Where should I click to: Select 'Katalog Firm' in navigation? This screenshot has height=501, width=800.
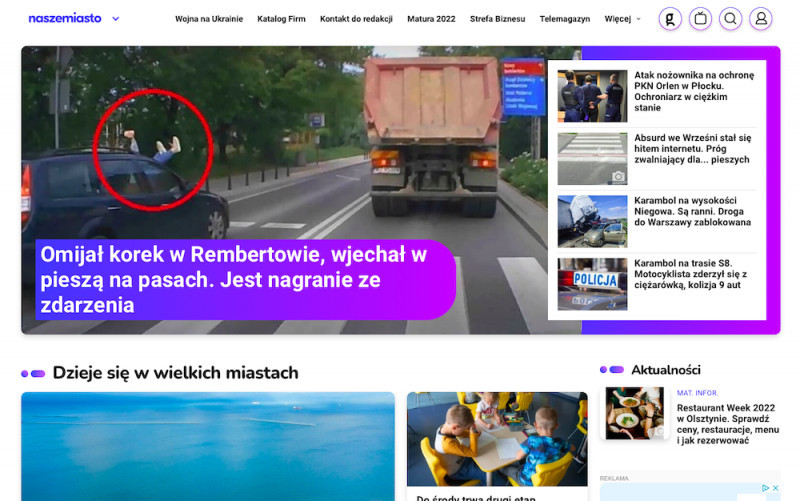click(x=281, y=19)
